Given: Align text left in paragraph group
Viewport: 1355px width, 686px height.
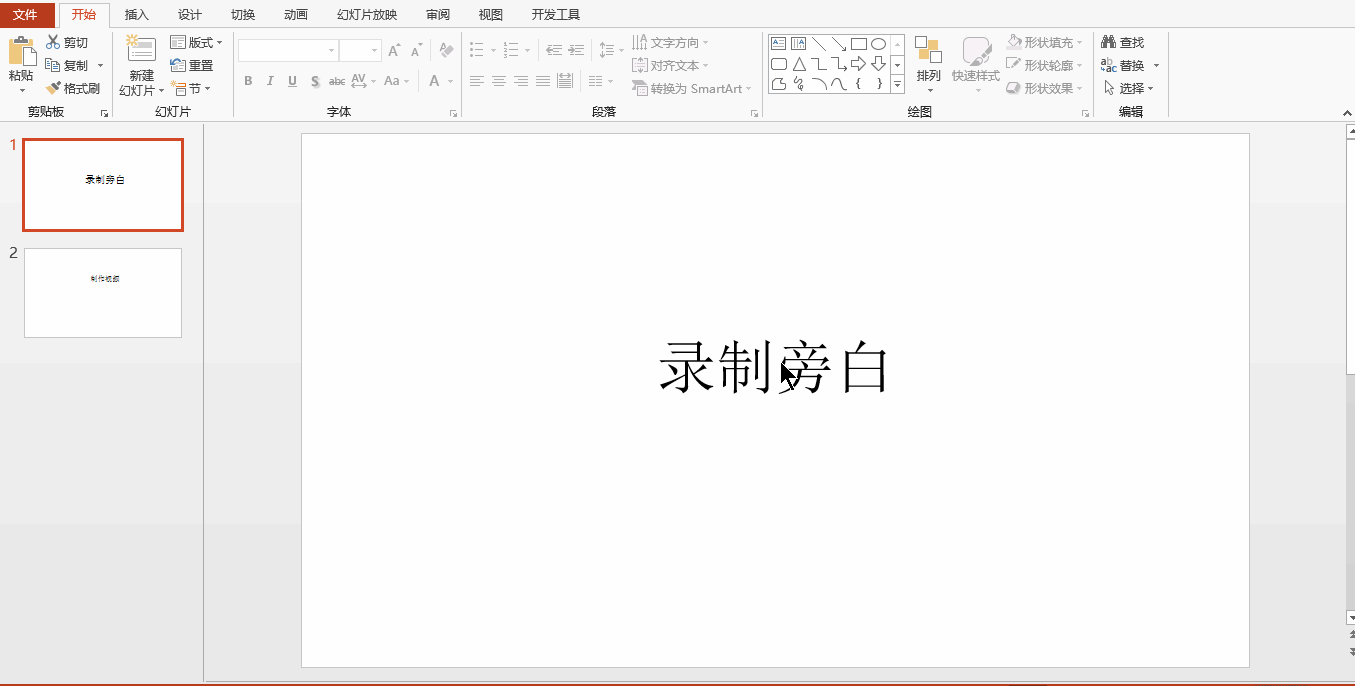Looking at the screenshot, I should point(477,81).
